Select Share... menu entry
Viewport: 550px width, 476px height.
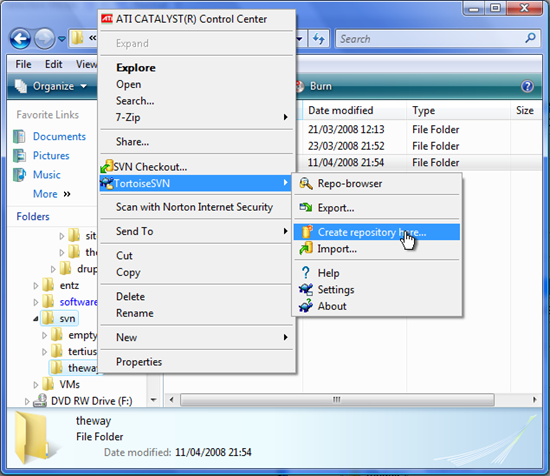point(132,142)
